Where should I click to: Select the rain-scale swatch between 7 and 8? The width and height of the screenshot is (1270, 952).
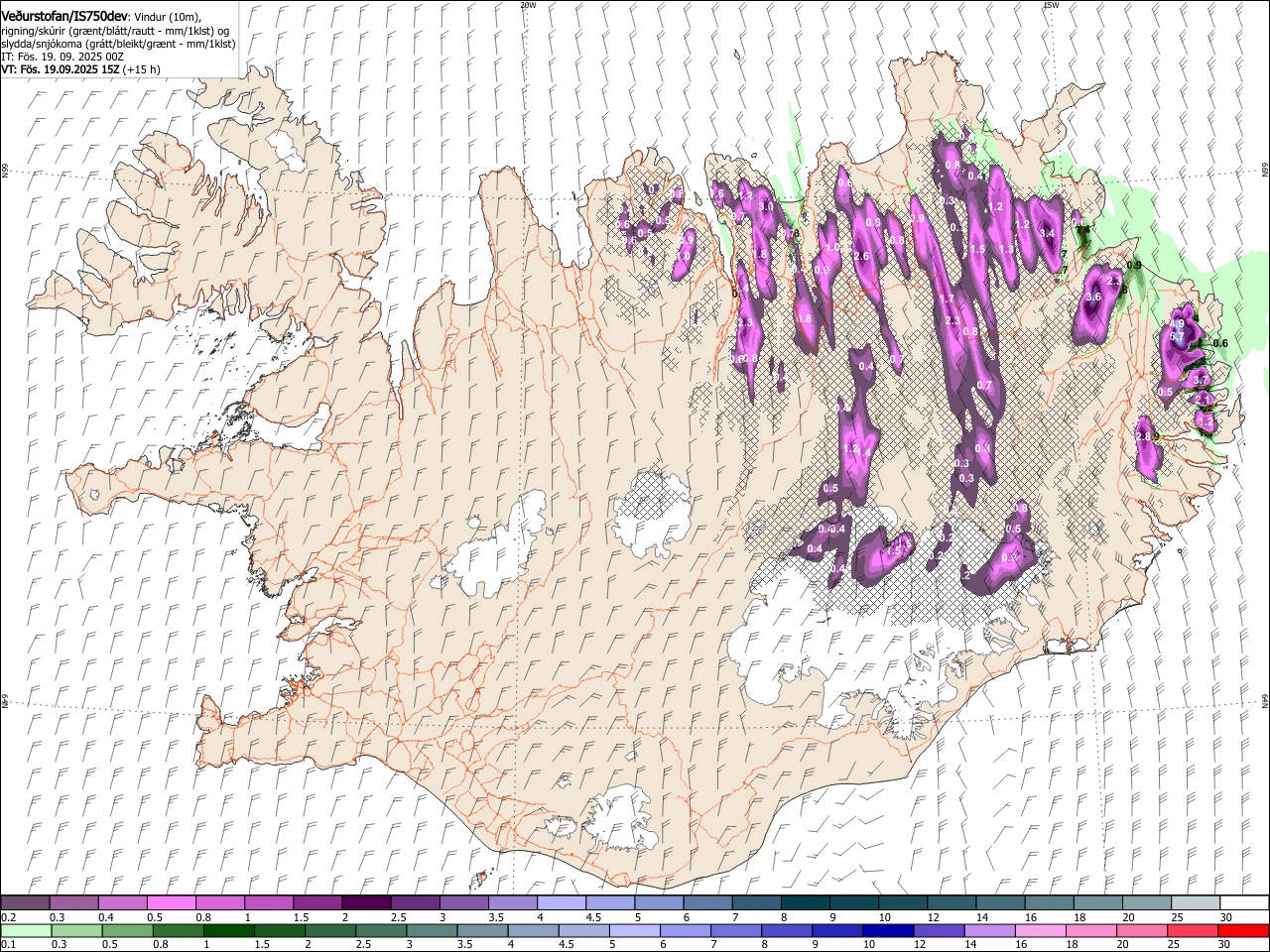click(x=735, y=930)
